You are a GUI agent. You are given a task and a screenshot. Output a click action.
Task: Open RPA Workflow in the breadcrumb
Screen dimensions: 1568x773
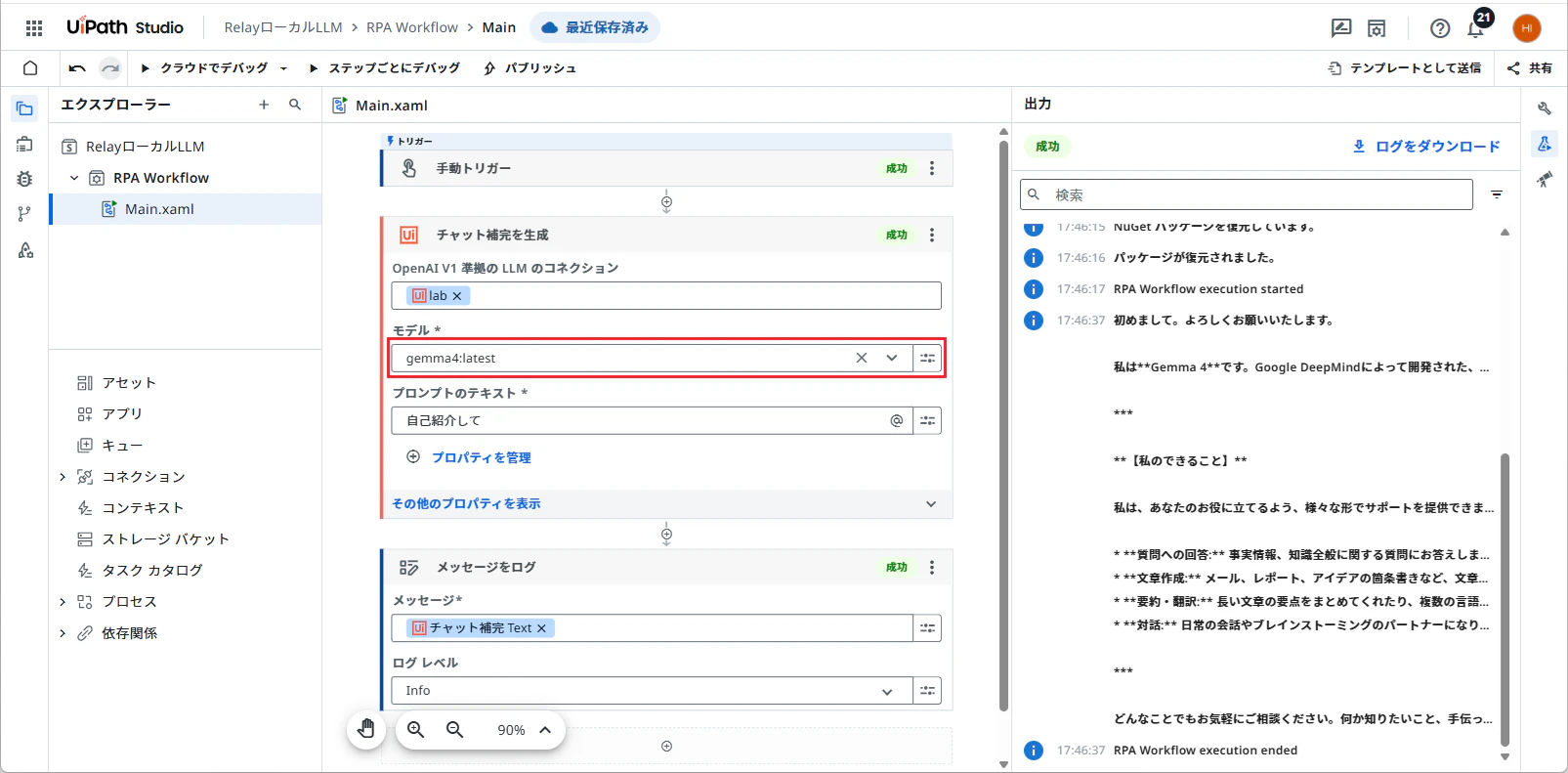pos(412,27)
